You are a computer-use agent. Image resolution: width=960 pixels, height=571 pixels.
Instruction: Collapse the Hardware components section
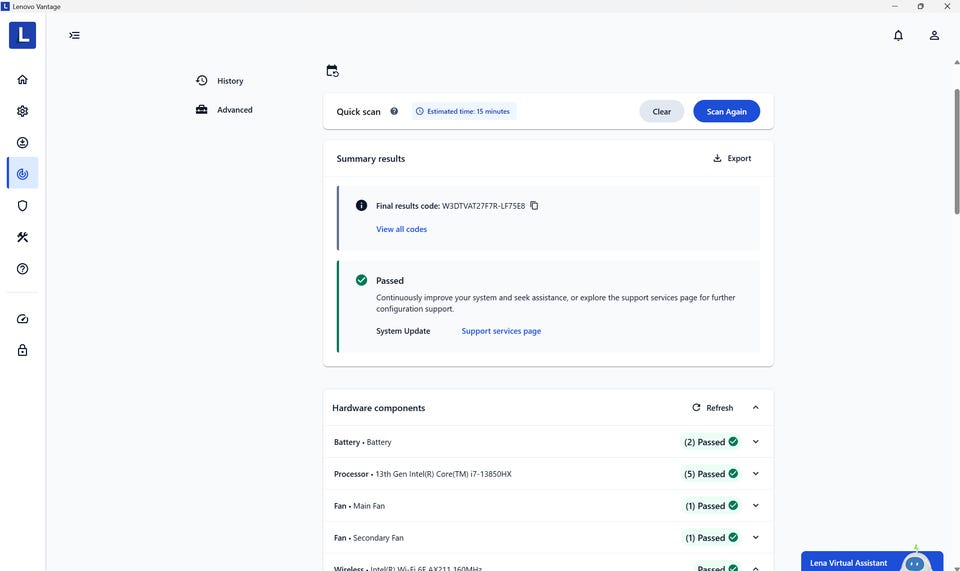756,408
